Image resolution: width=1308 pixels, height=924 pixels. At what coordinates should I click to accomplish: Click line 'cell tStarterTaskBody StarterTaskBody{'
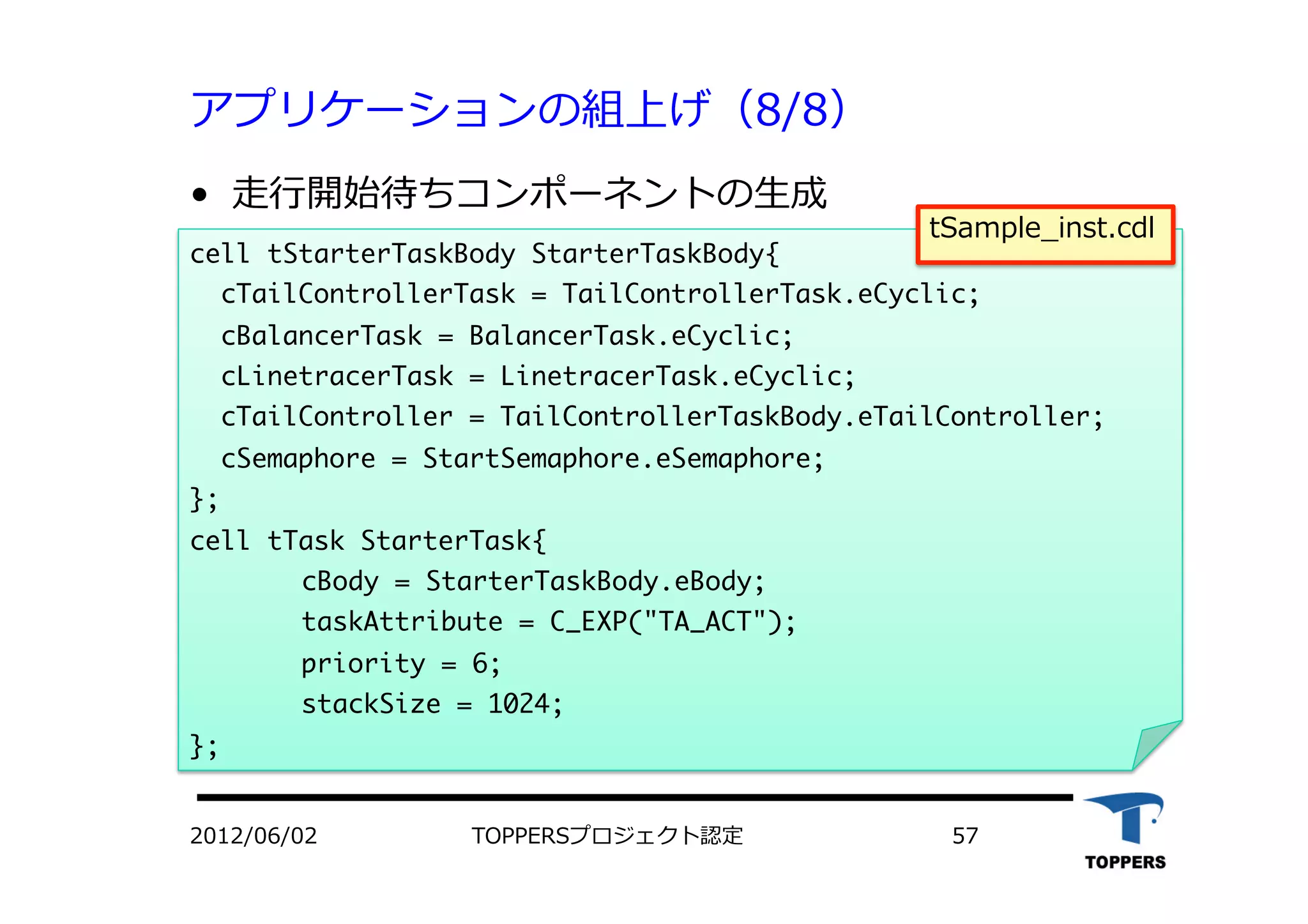(x=485, y=254)
